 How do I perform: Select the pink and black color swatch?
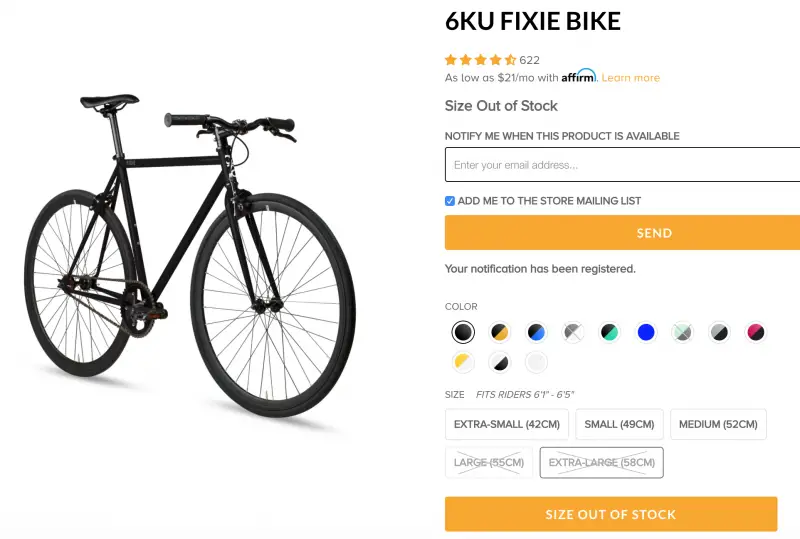(756, 332)
